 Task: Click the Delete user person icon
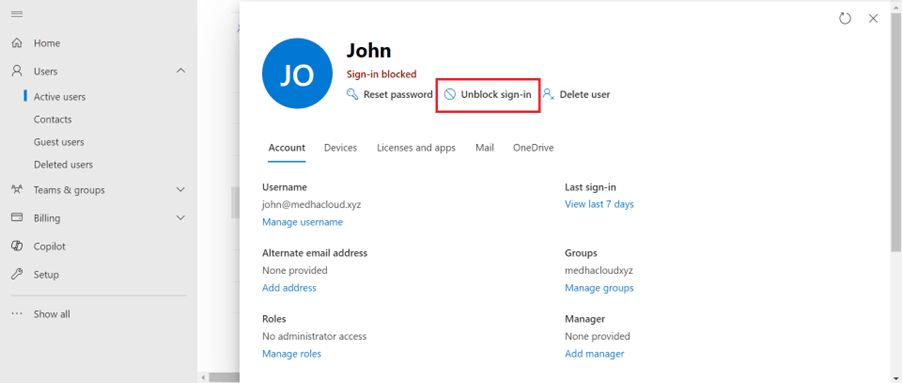click(549, 94)
